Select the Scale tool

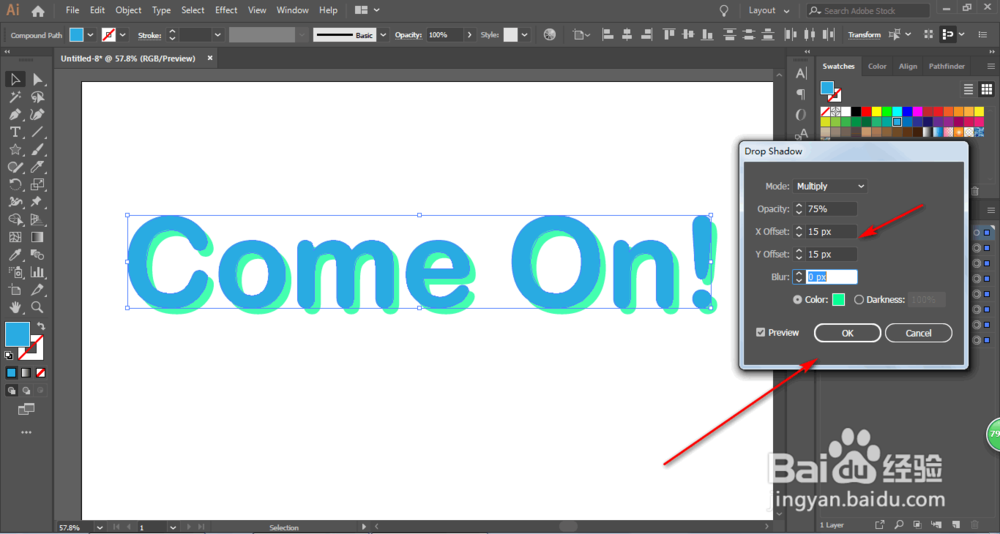[x=38, y=185]
